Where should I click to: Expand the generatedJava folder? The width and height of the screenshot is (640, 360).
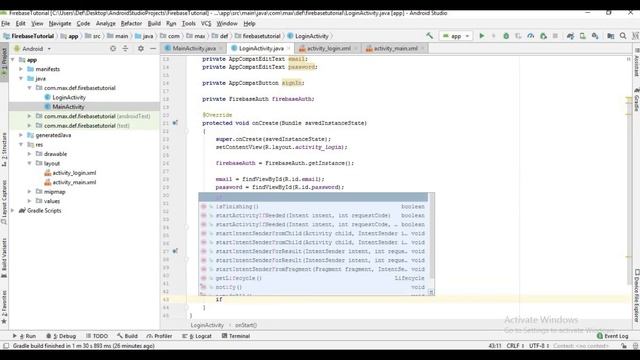click(x=21, y=135)
